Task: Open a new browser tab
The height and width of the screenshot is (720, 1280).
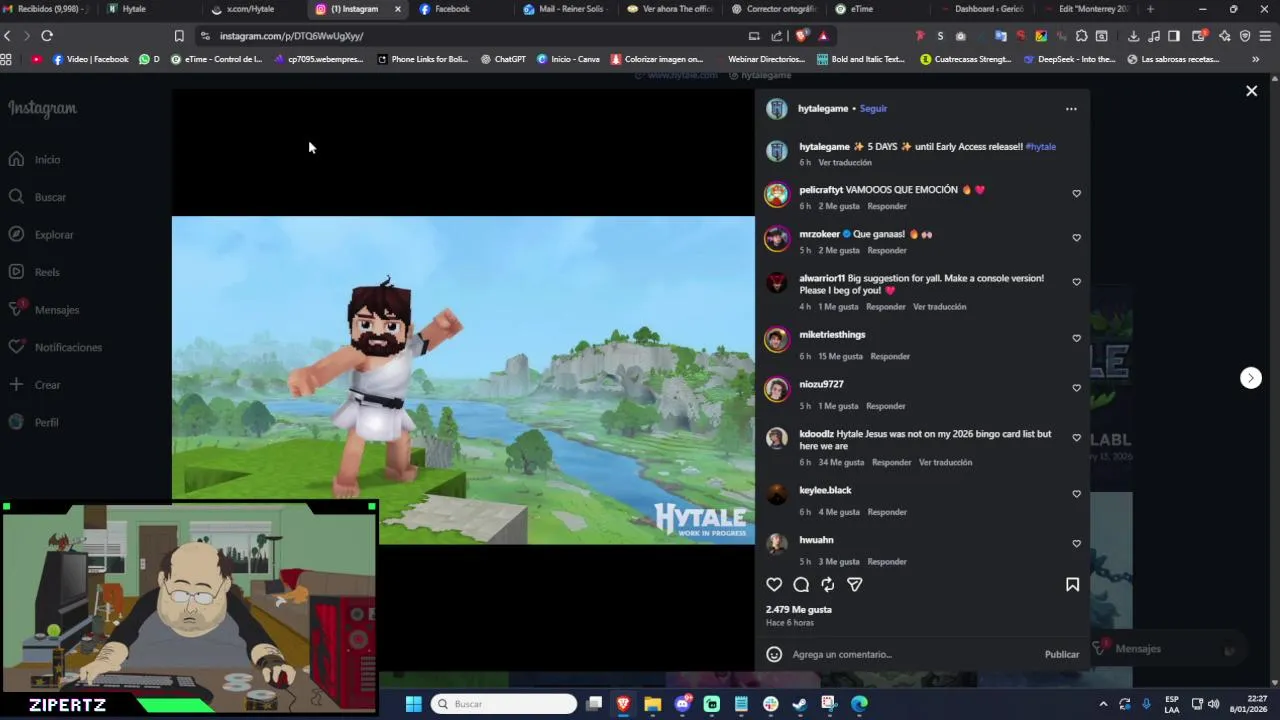Action: (x=1150, y=9)
